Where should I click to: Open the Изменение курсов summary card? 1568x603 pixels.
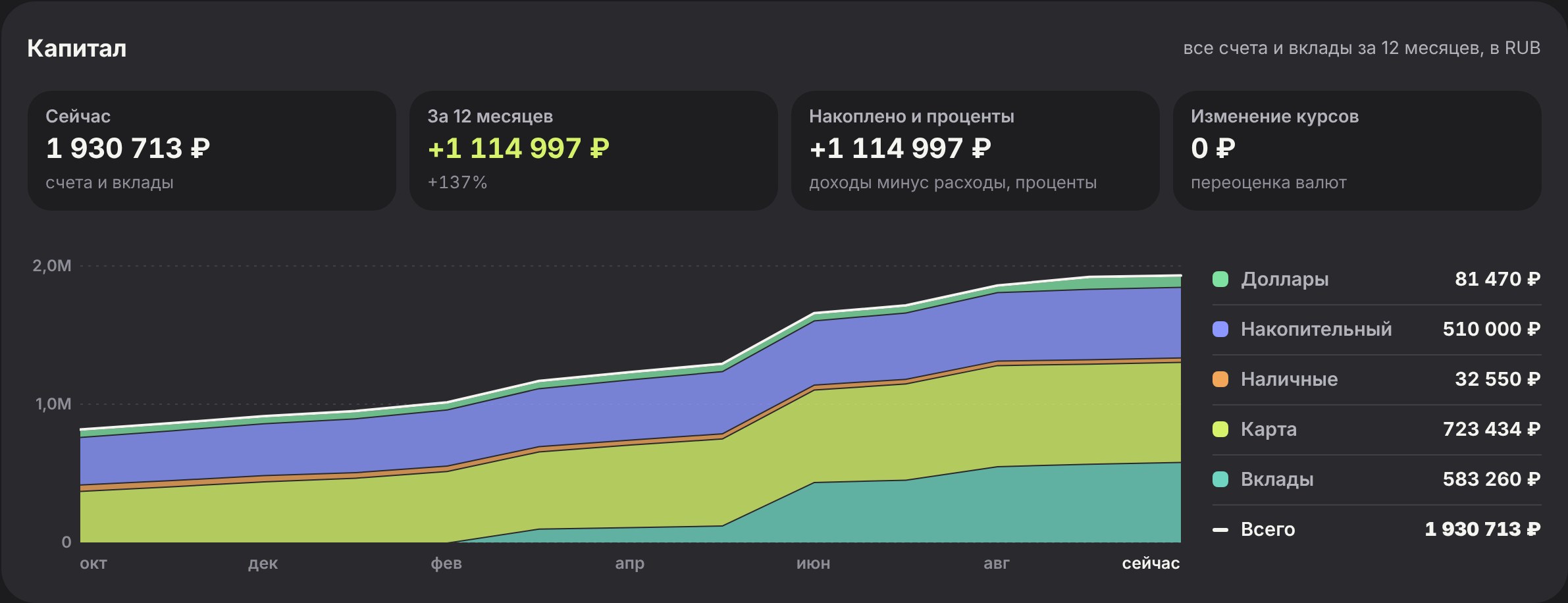pyautogui.click(x=1357, y=151)
